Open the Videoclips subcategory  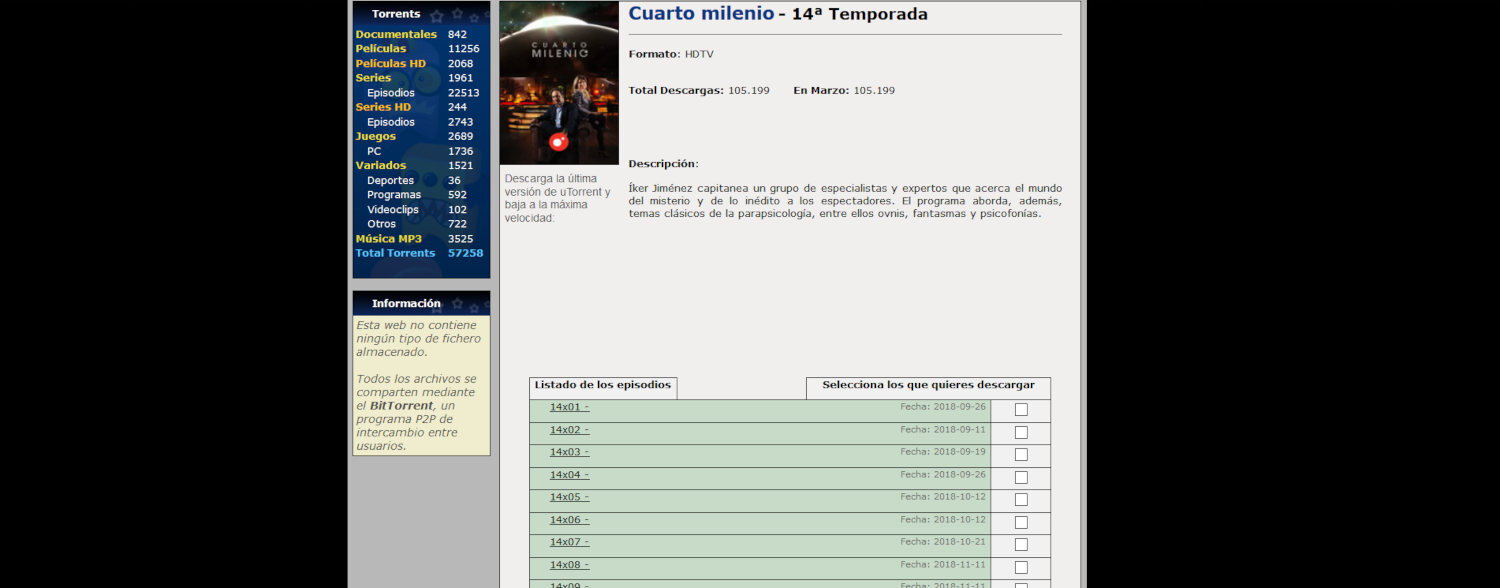click(x=392, y=209)
